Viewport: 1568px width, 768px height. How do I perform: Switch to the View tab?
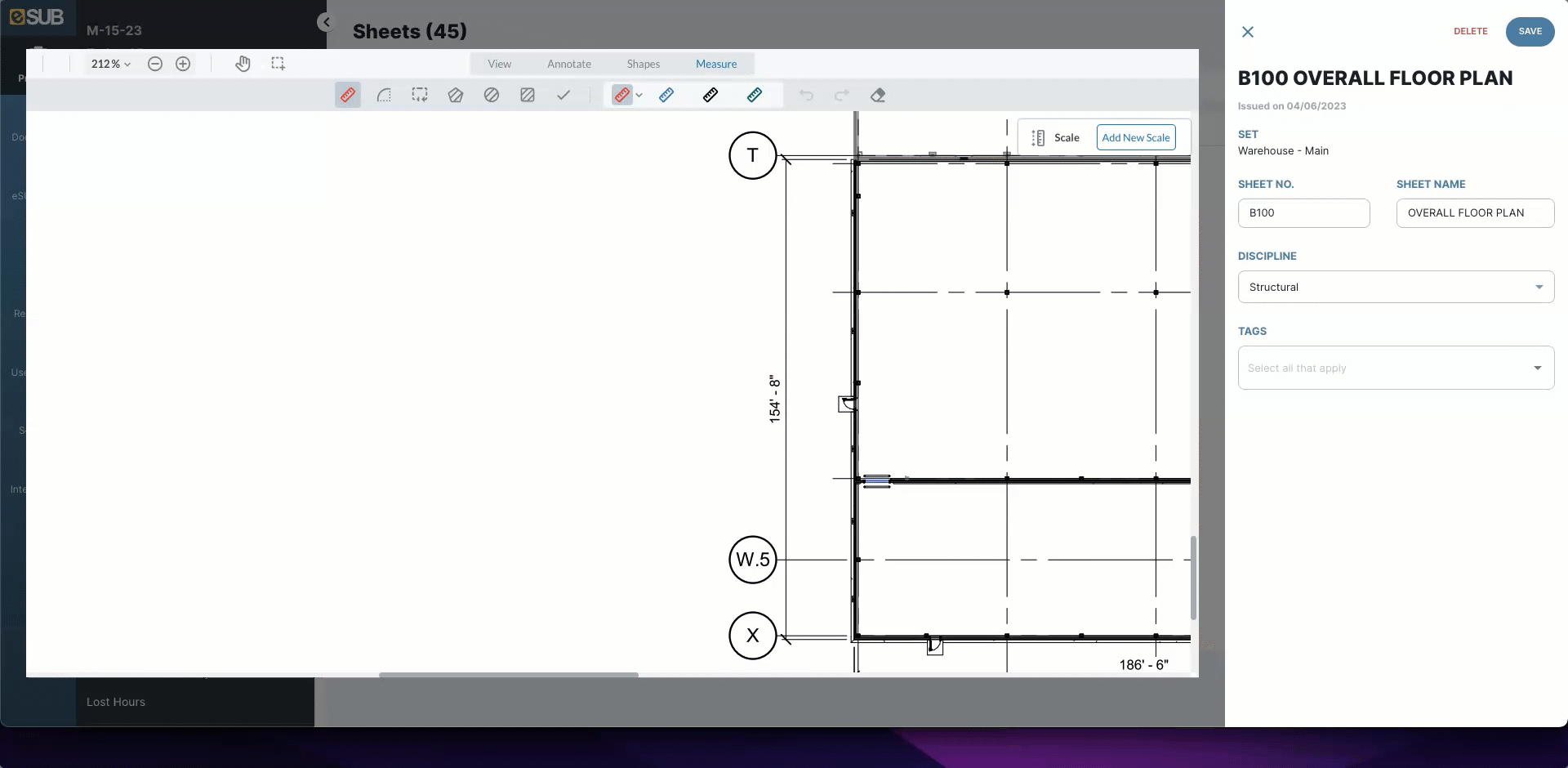point(500,64)
